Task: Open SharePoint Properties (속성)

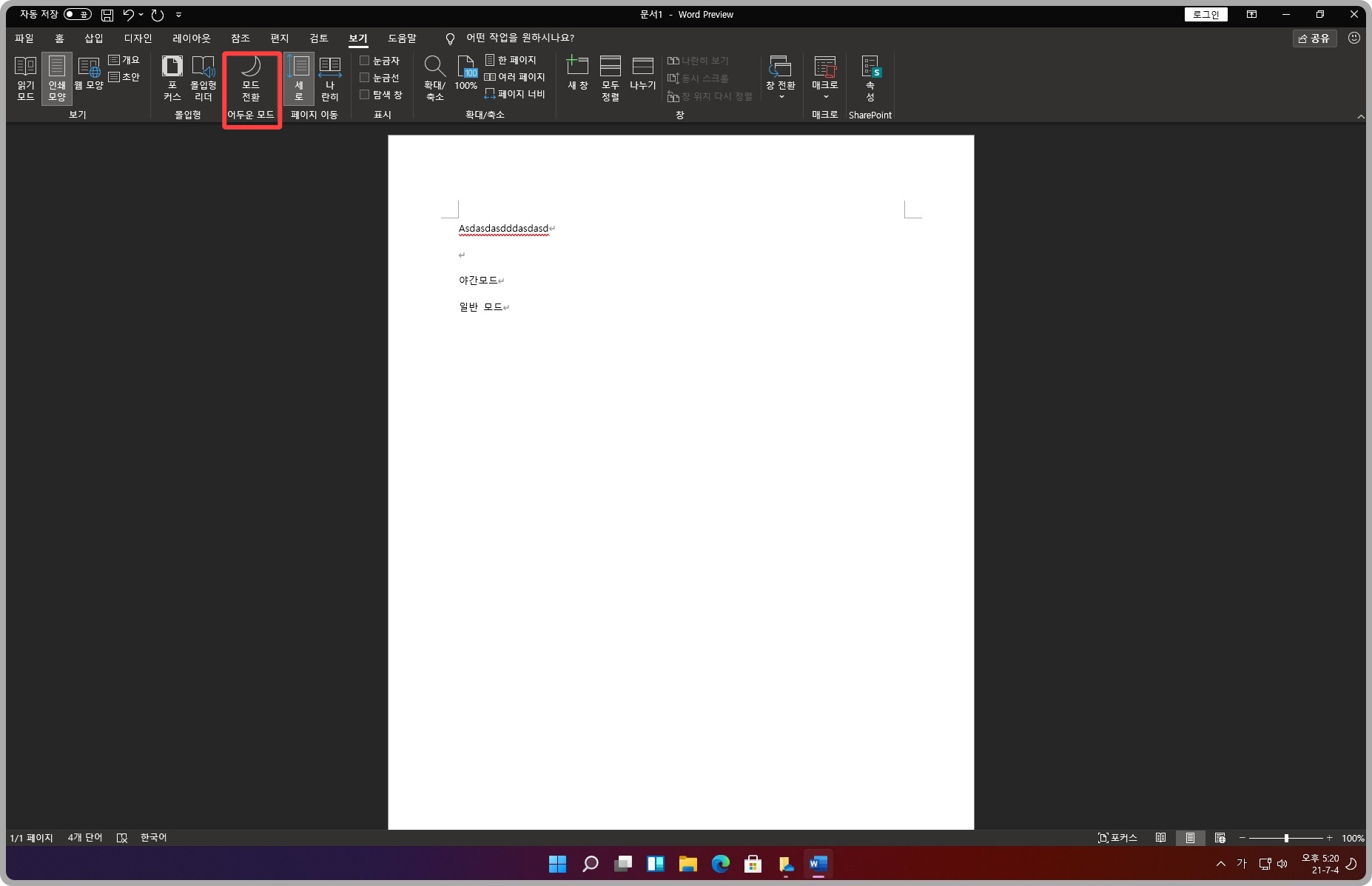Action: [x=871, y=78]
